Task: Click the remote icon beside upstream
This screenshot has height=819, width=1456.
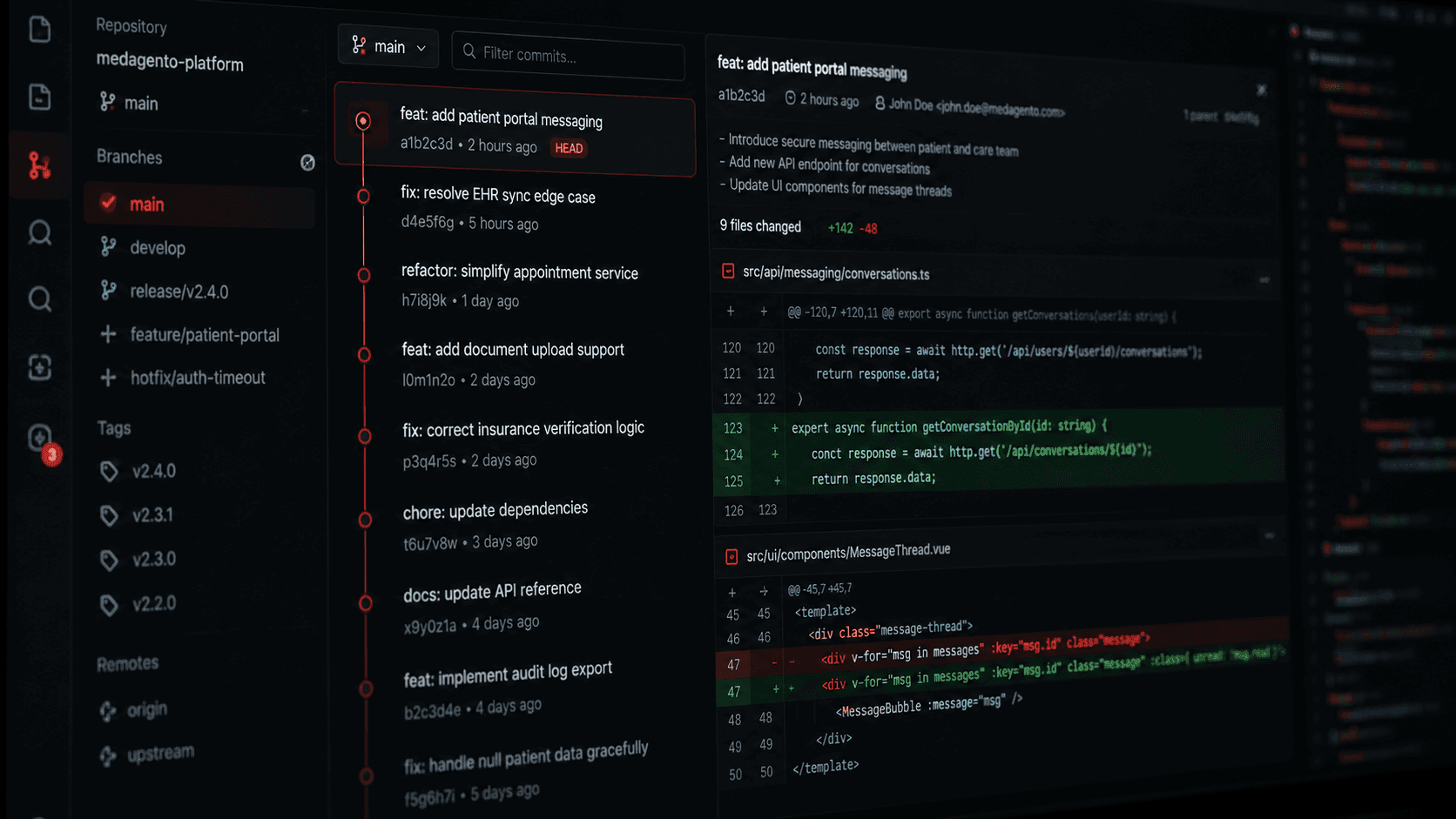Action: click(108, 755)
